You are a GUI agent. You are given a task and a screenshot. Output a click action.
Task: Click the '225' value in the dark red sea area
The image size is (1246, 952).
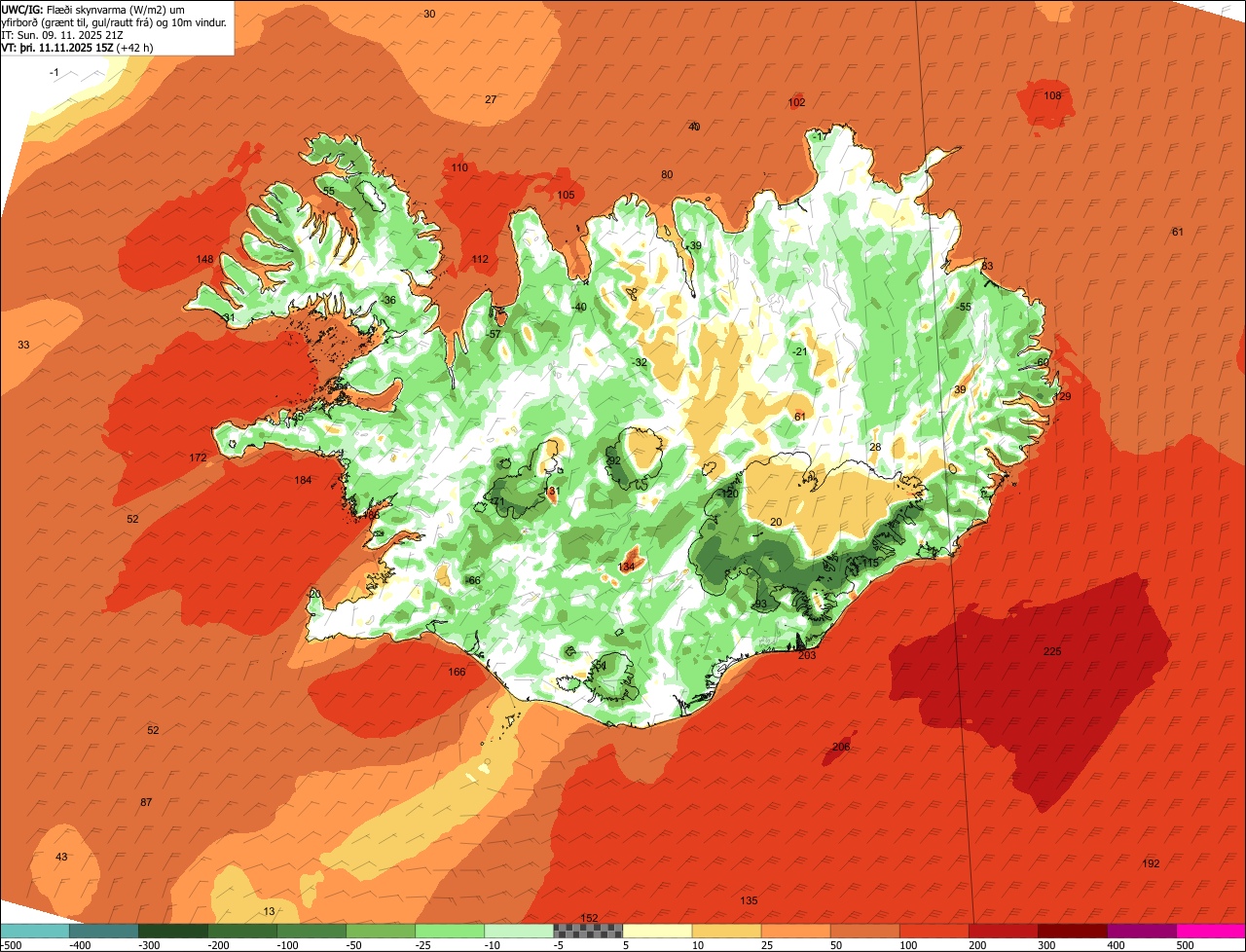[x=1052, y=651]
